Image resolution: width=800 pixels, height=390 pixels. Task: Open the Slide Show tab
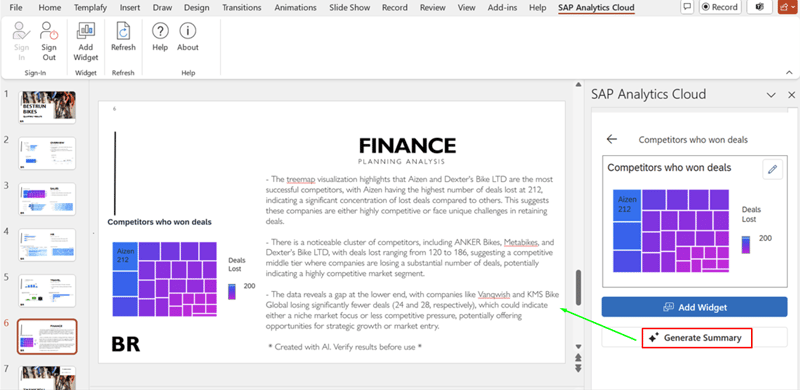coord(349,8)
